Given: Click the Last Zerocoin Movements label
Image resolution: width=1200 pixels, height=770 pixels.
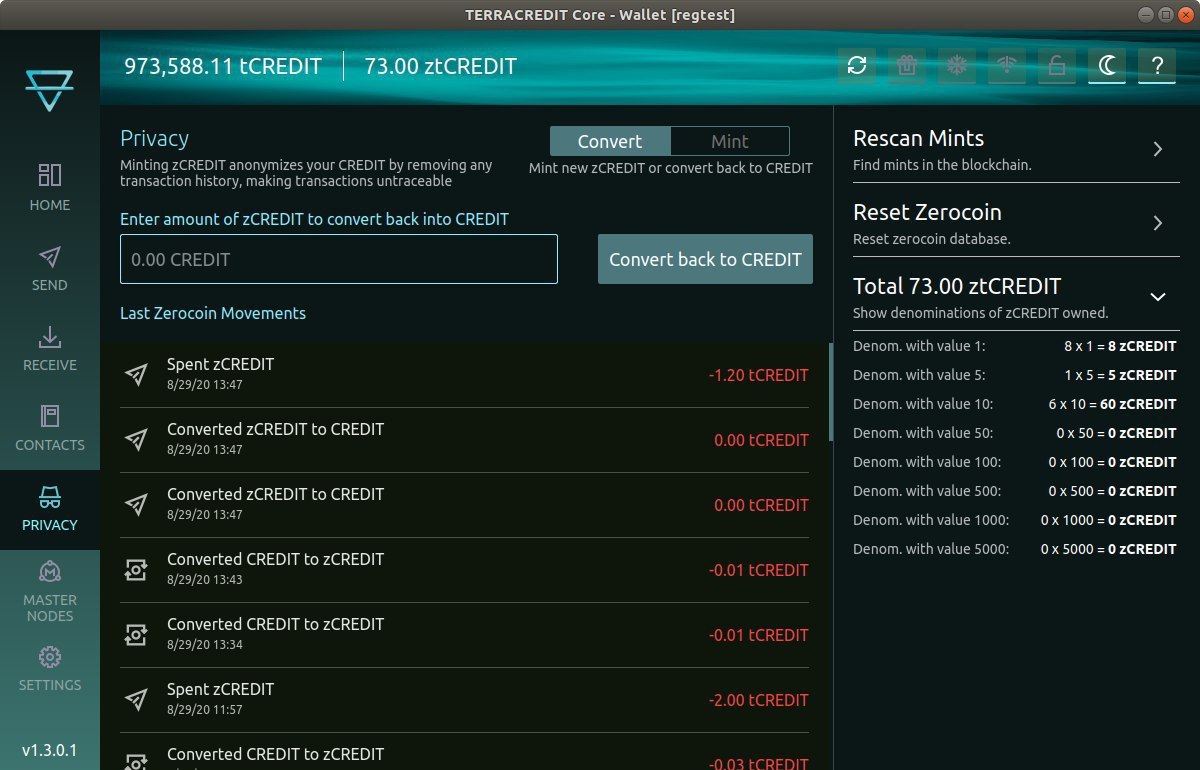Looking at the screenshot, I should [213, 313].
